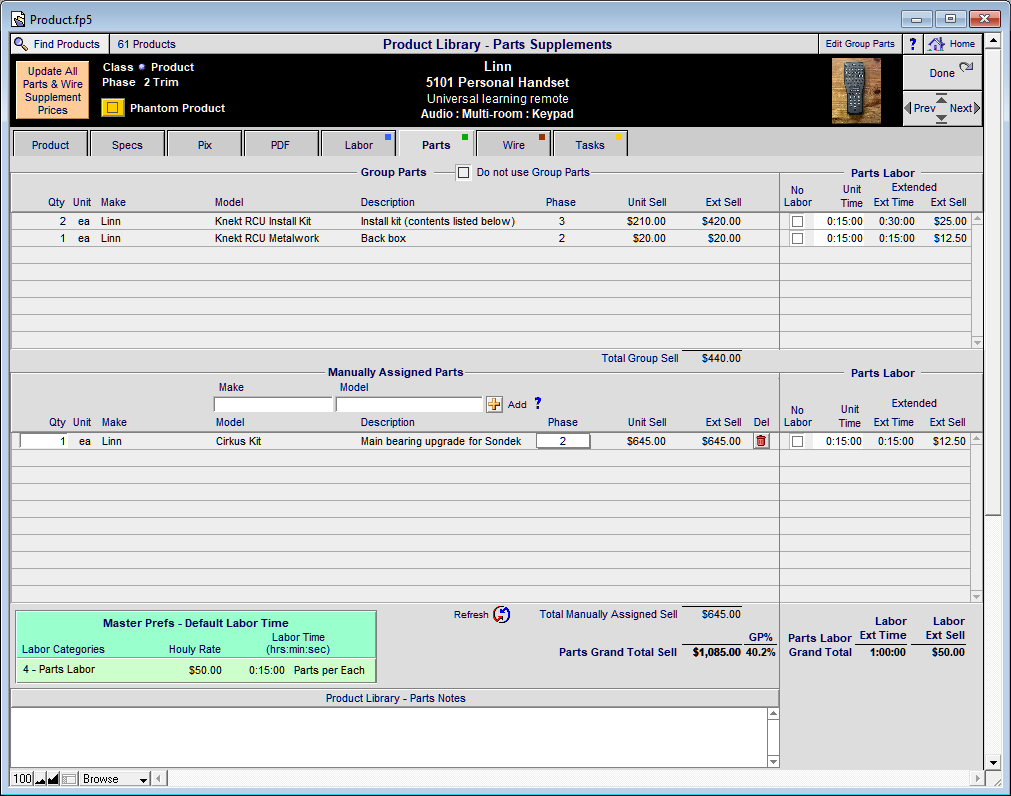Click the Parts Notes text area
This screenshot has height=796, width=1011.
coord(389,737)
